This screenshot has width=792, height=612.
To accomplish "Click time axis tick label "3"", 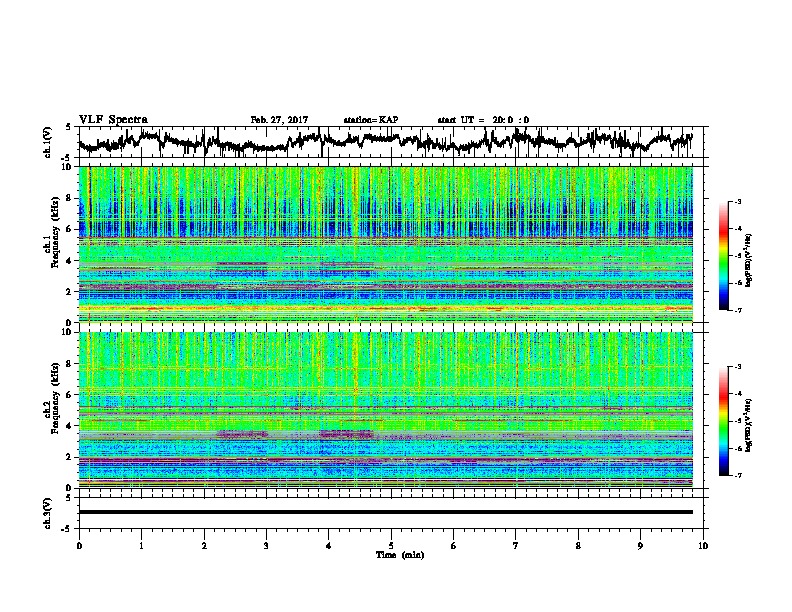I will 266,546.
